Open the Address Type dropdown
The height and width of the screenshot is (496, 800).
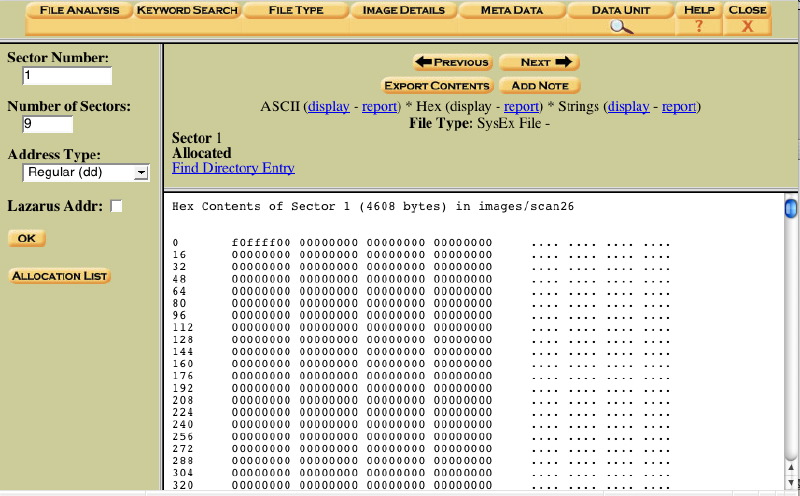(86, 172)
